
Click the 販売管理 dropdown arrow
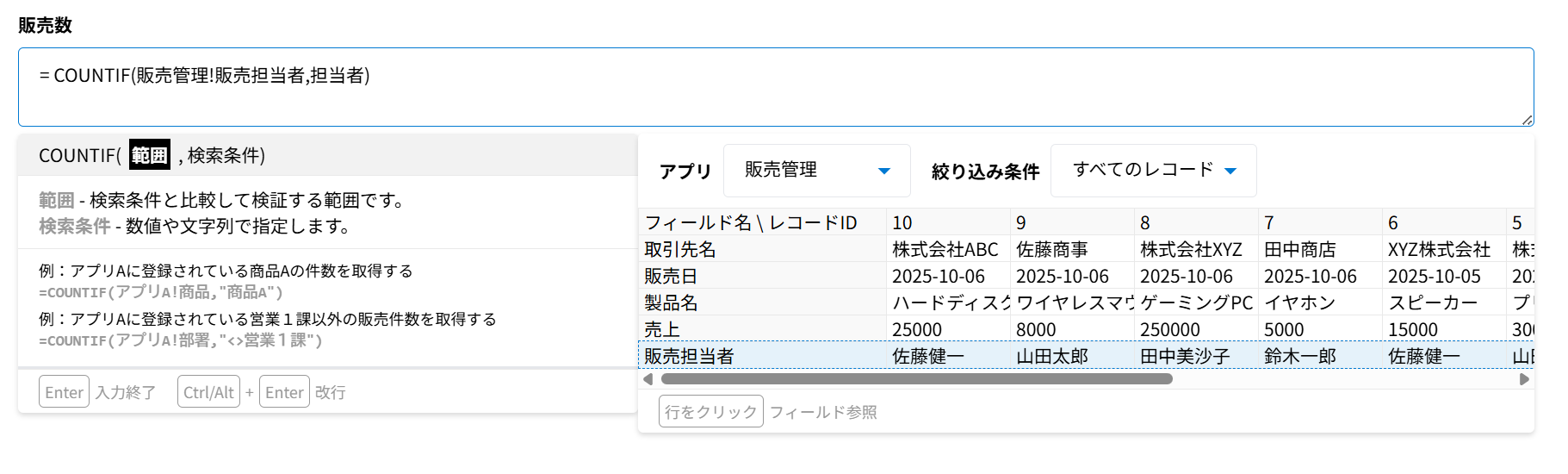tap(883, 172)
